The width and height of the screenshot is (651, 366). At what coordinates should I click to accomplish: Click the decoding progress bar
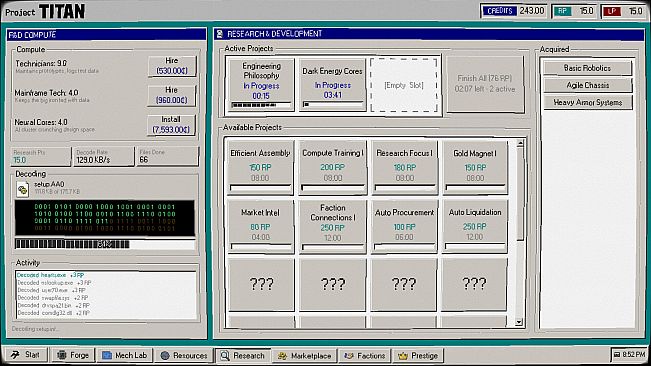[x=105, y=244]
